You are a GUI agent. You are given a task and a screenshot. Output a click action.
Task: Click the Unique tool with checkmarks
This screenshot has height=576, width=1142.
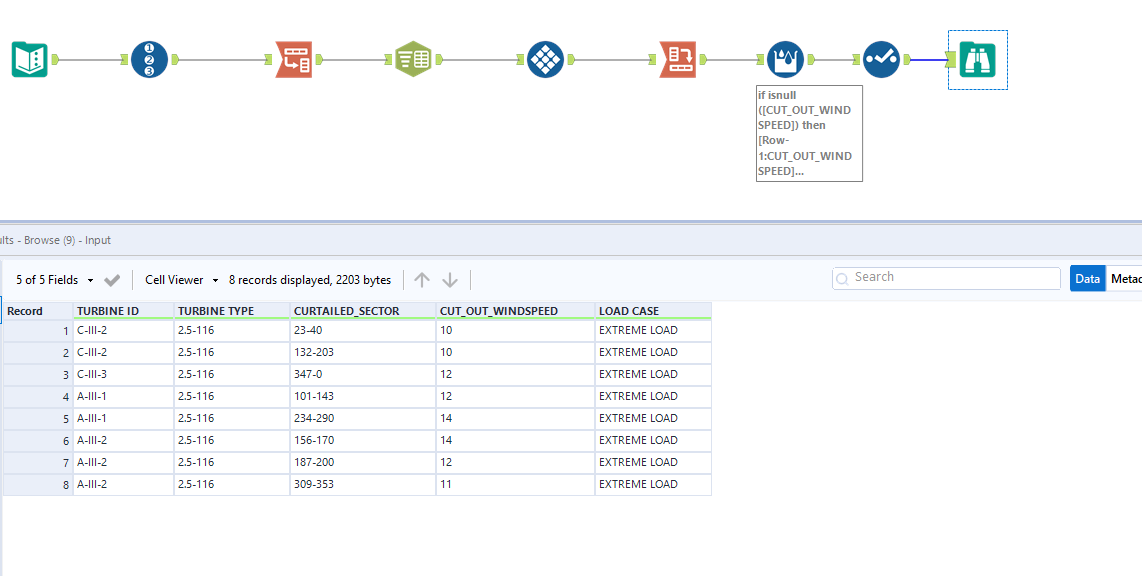coord(881,58)
